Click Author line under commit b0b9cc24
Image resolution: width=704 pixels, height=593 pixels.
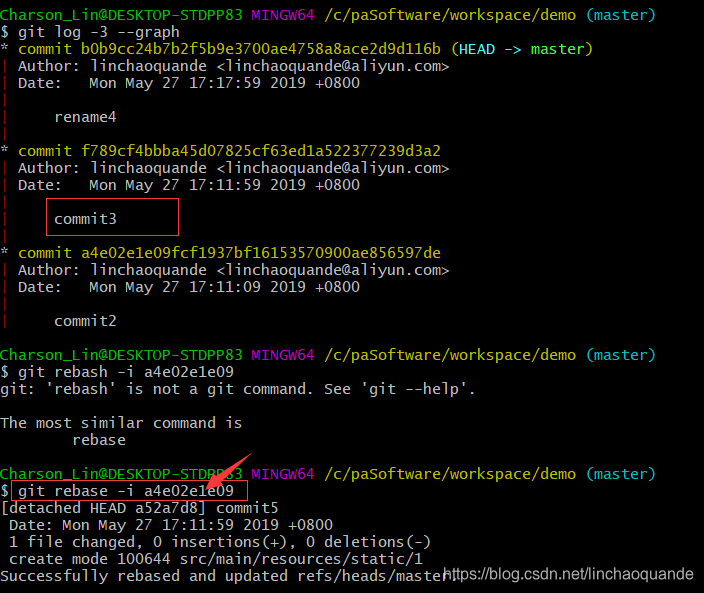point(233,66)
